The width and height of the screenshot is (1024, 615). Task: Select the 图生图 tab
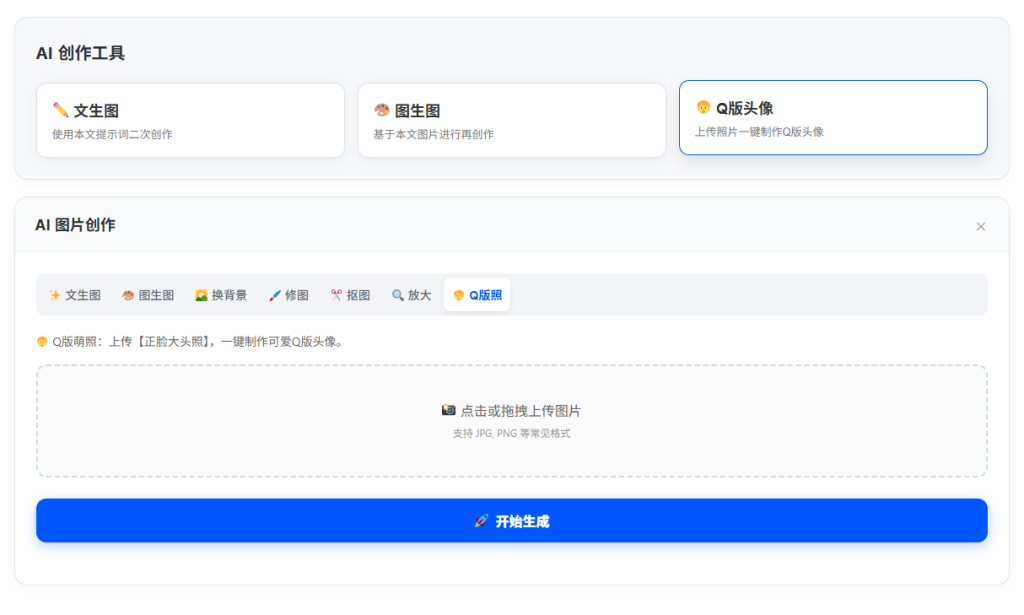(148, 294)
